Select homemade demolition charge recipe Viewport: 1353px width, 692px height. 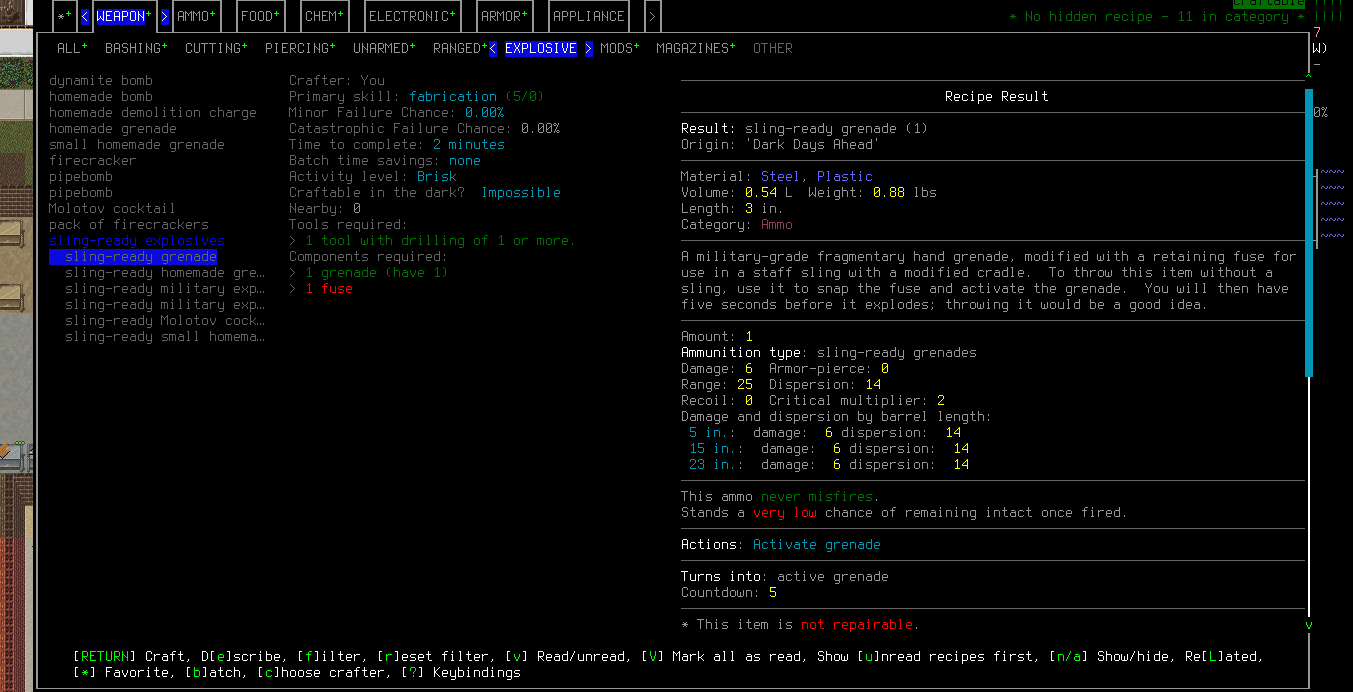(x=153, y=112)
